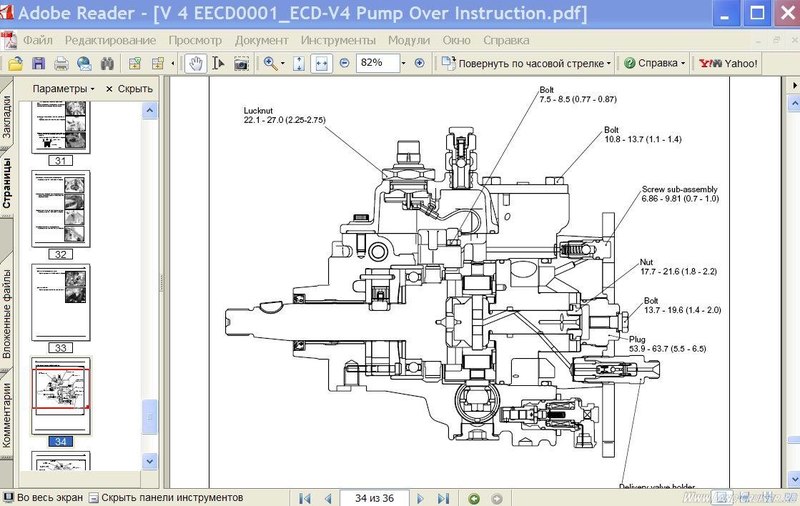
Task: Select page 32 thumbnail
Action: pyautogui.click(x=61, y=209)
